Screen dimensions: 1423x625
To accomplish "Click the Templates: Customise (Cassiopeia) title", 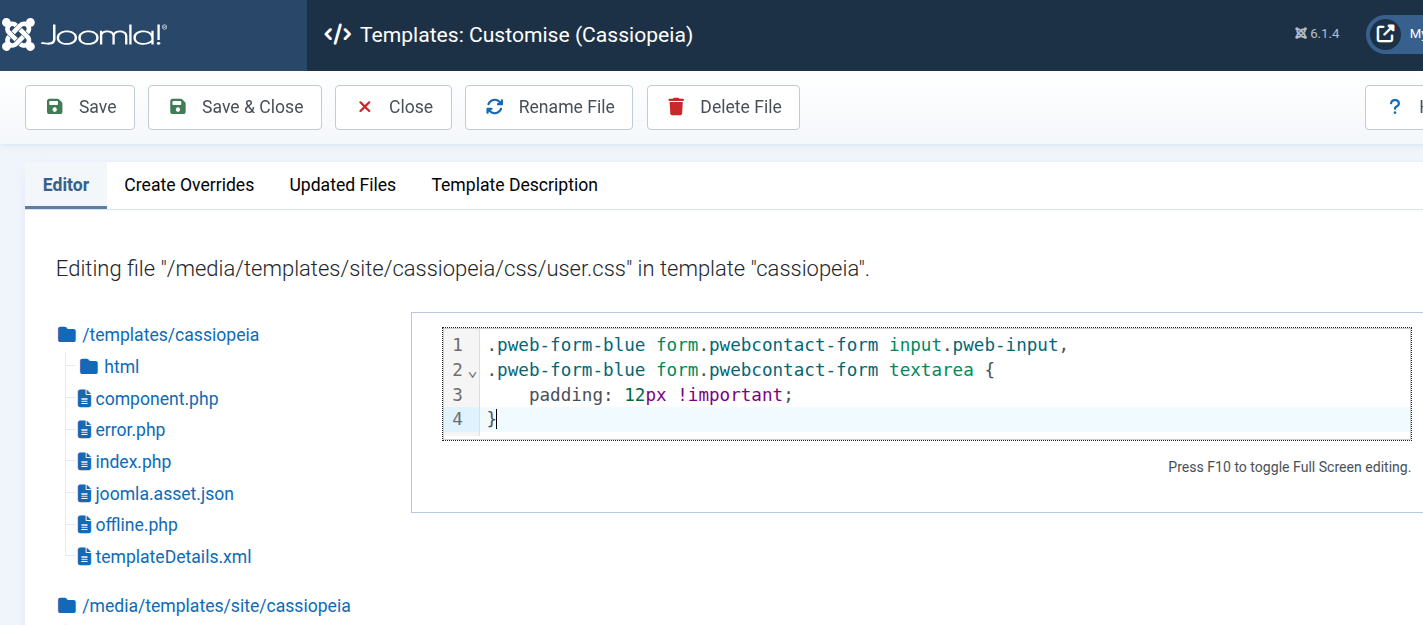I will (527, 35).
